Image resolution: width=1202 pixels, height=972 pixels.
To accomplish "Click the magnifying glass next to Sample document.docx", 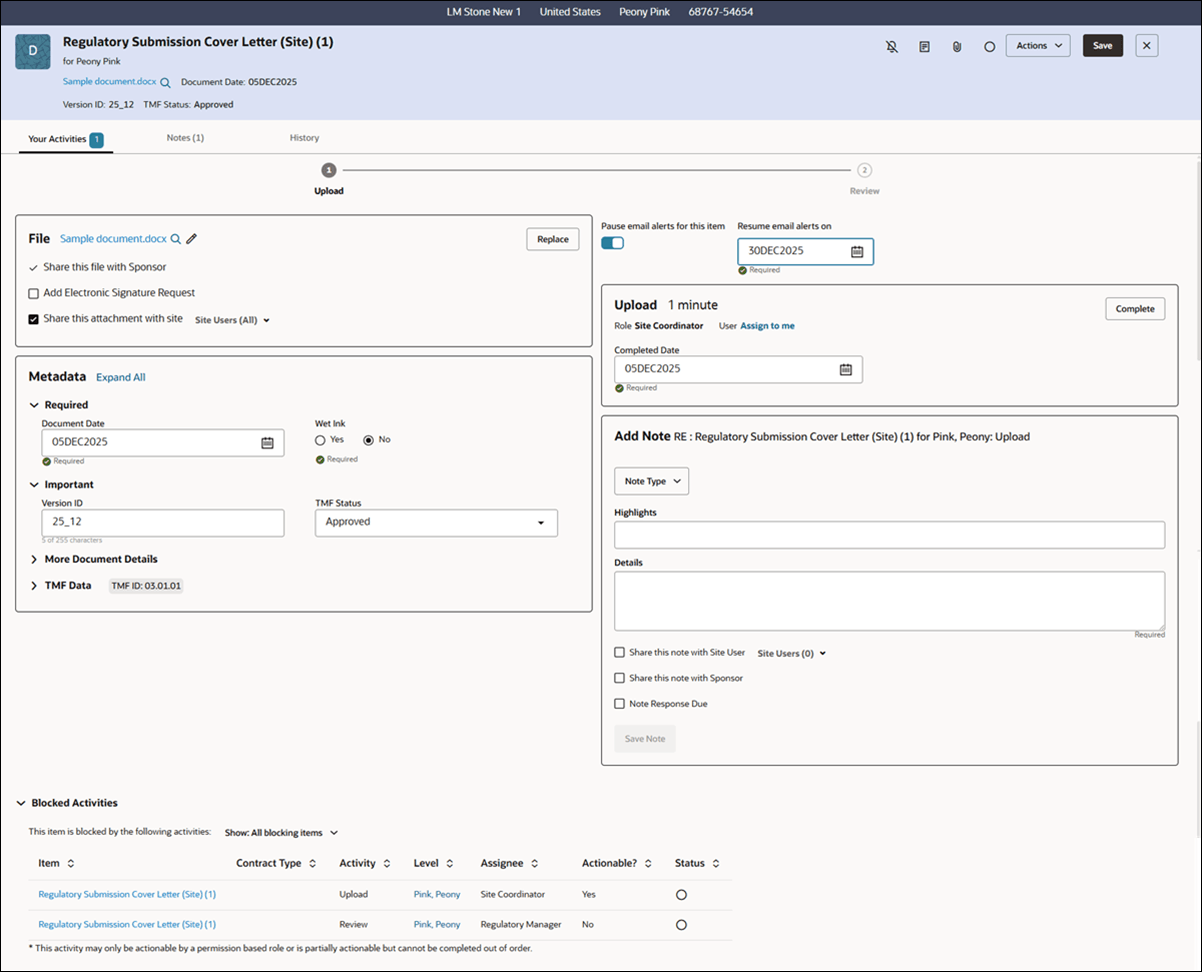I will pyautogui.click(x=176, y=239).
